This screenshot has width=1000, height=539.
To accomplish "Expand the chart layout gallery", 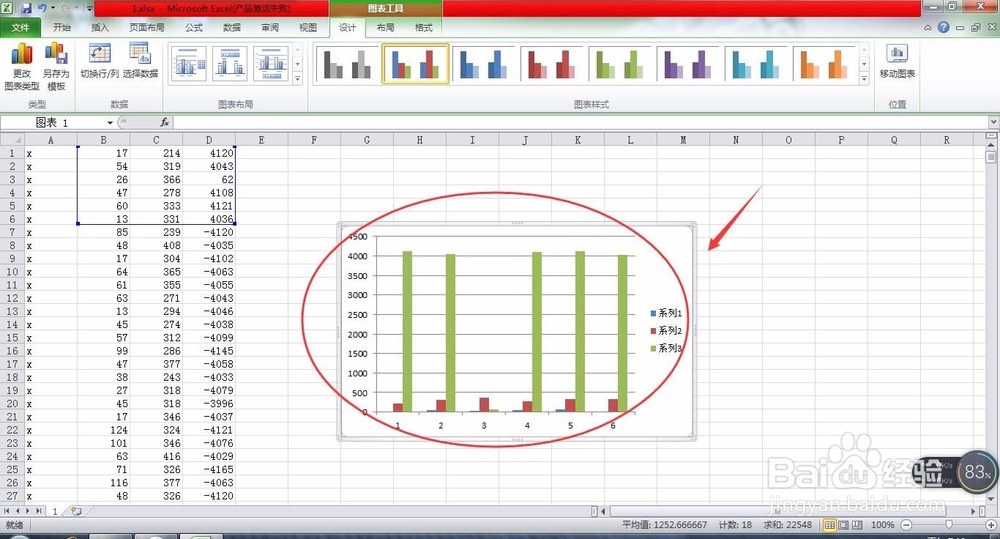I will (297, 79).
